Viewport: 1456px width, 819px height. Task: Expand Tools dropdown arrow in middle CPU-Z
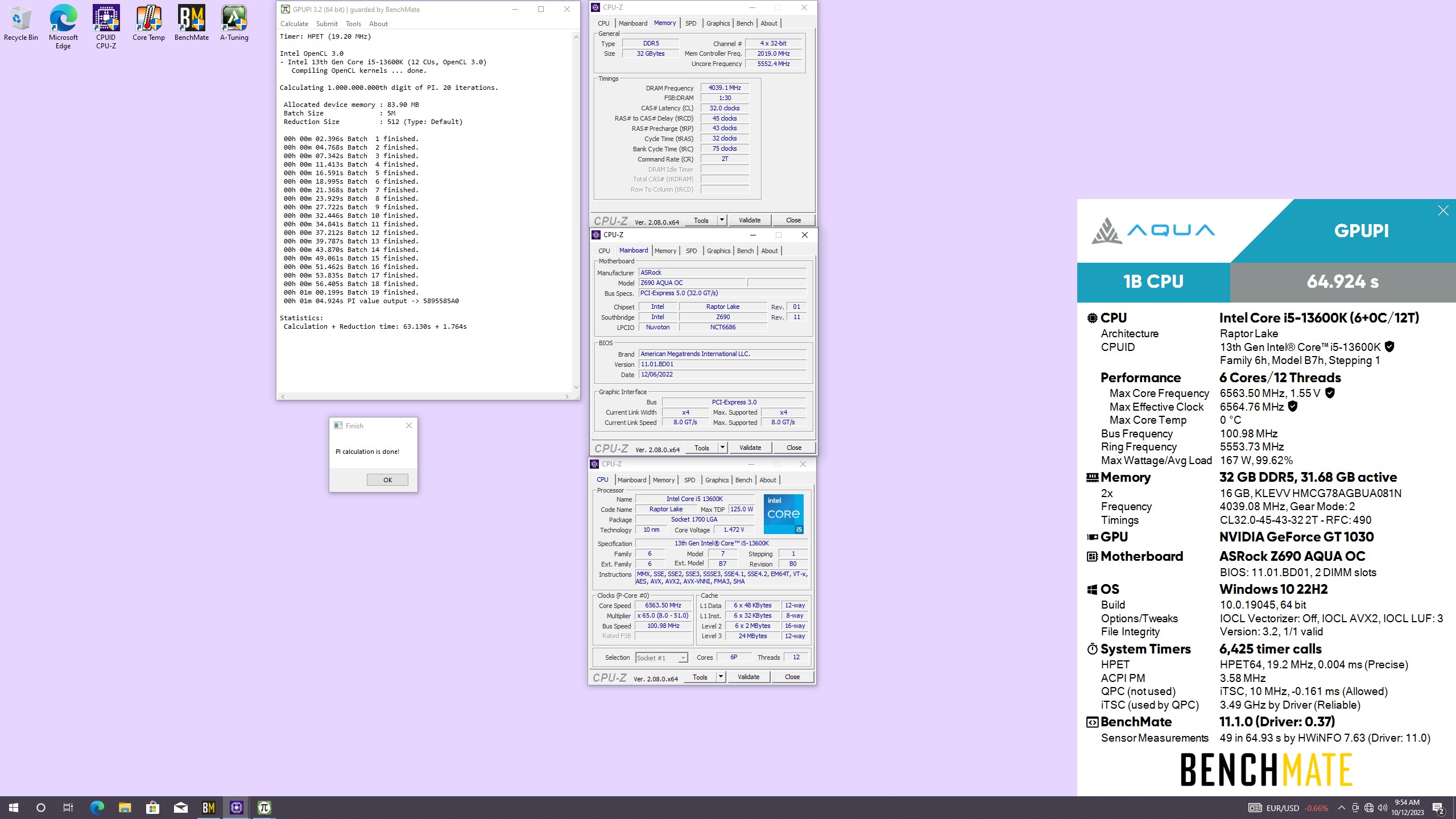[x=722, y=448]
